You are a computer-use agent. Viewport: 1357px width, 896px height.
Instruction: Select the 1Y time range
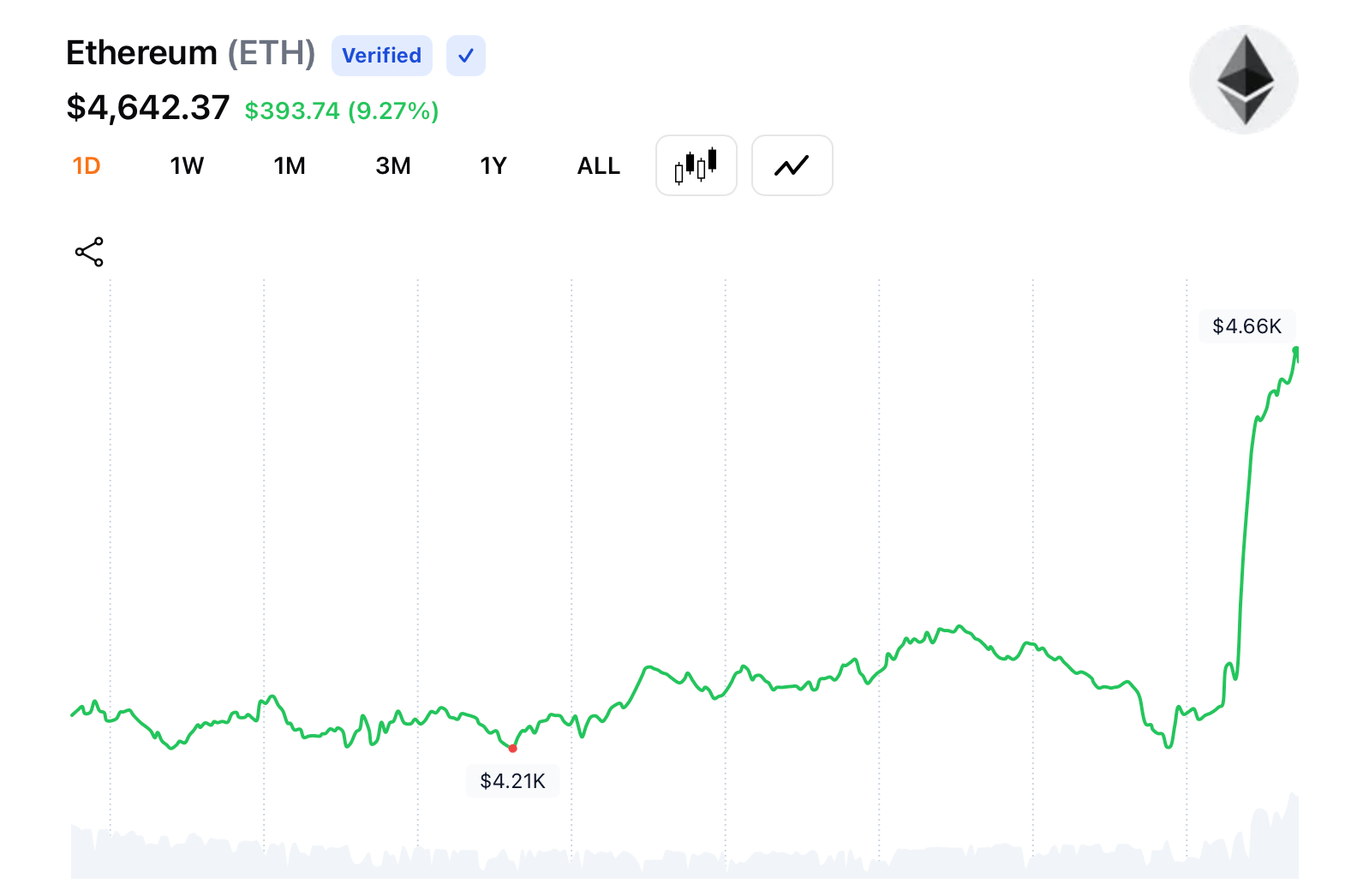click(x=493, y=165)
